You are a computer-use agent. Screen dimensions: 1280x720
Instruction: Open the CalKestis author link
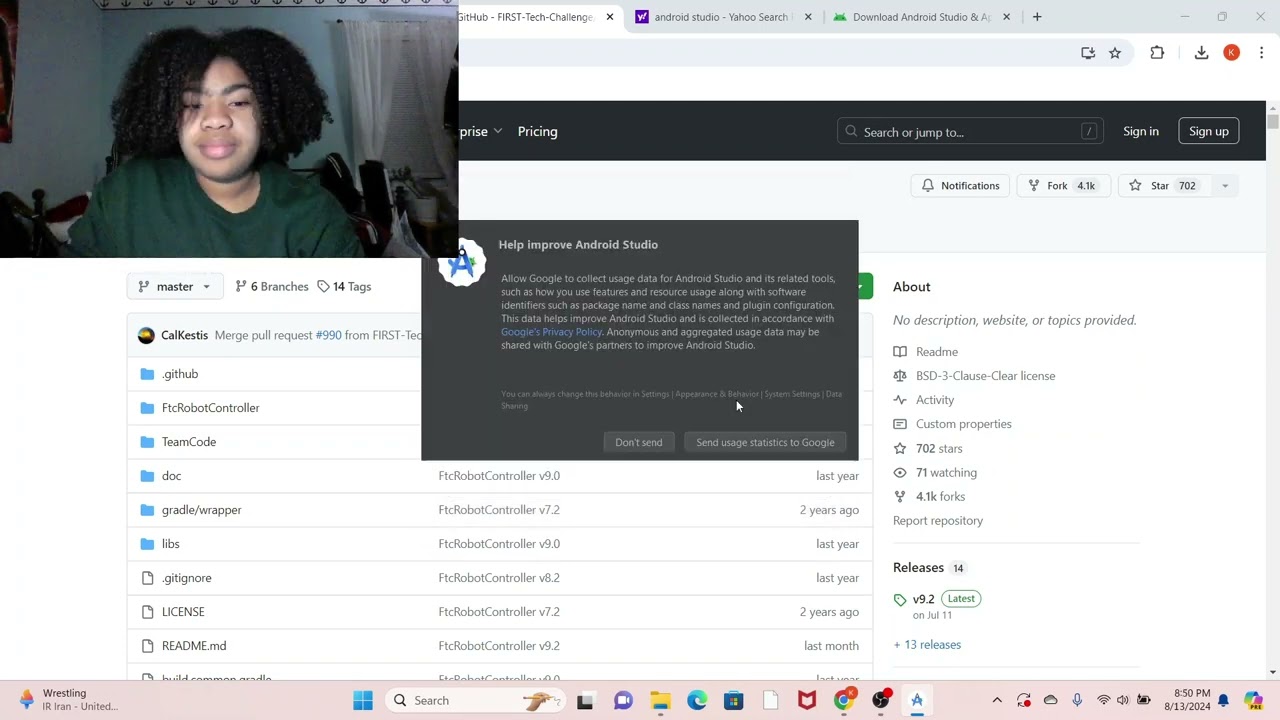click(x=184, y=335)
